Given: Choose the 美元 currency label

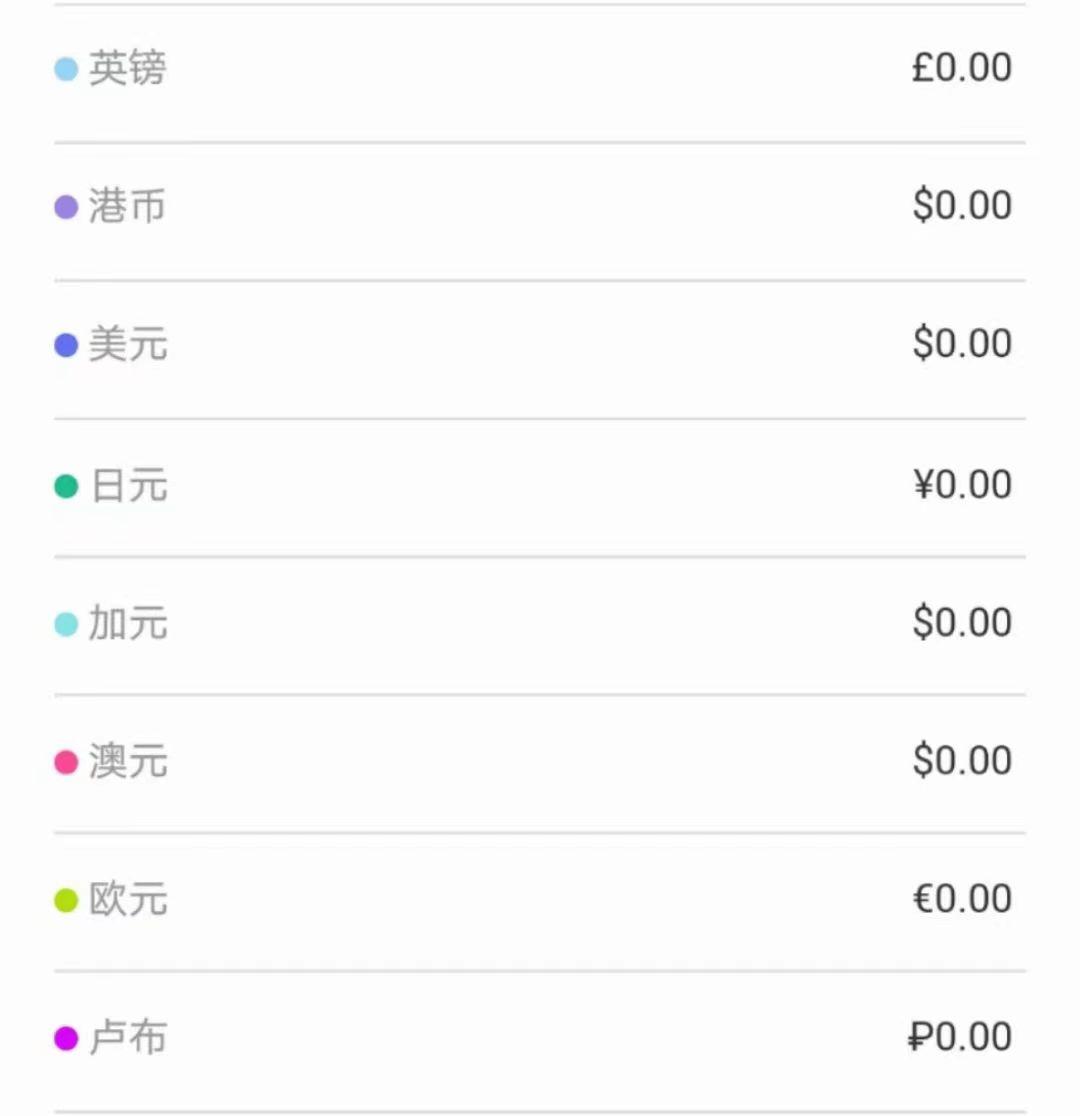Looking at the screenshot, I should pos(128,345).
